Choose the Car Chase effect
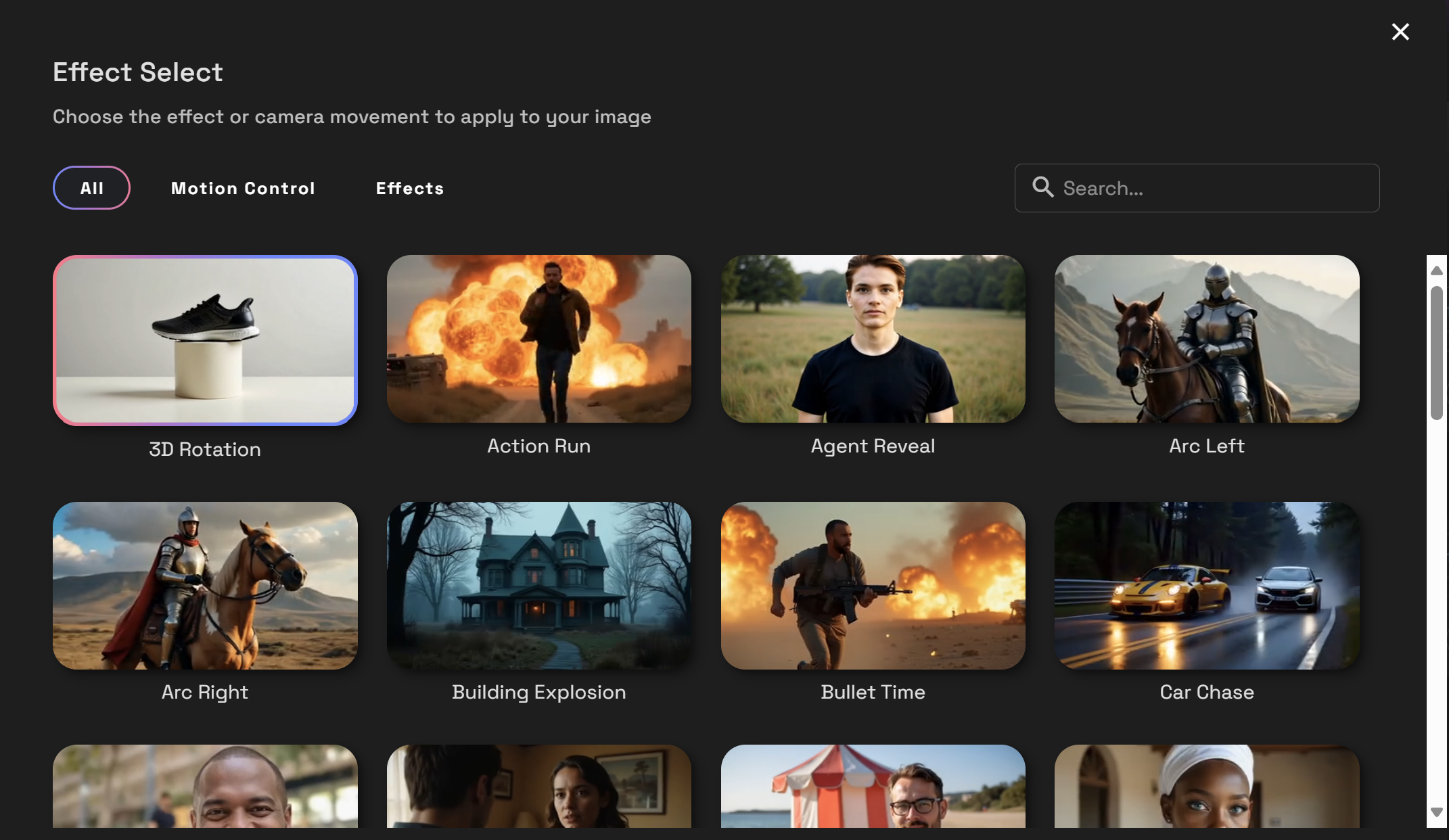This screenshot has height=840, width=1449. coord(1207,586)
